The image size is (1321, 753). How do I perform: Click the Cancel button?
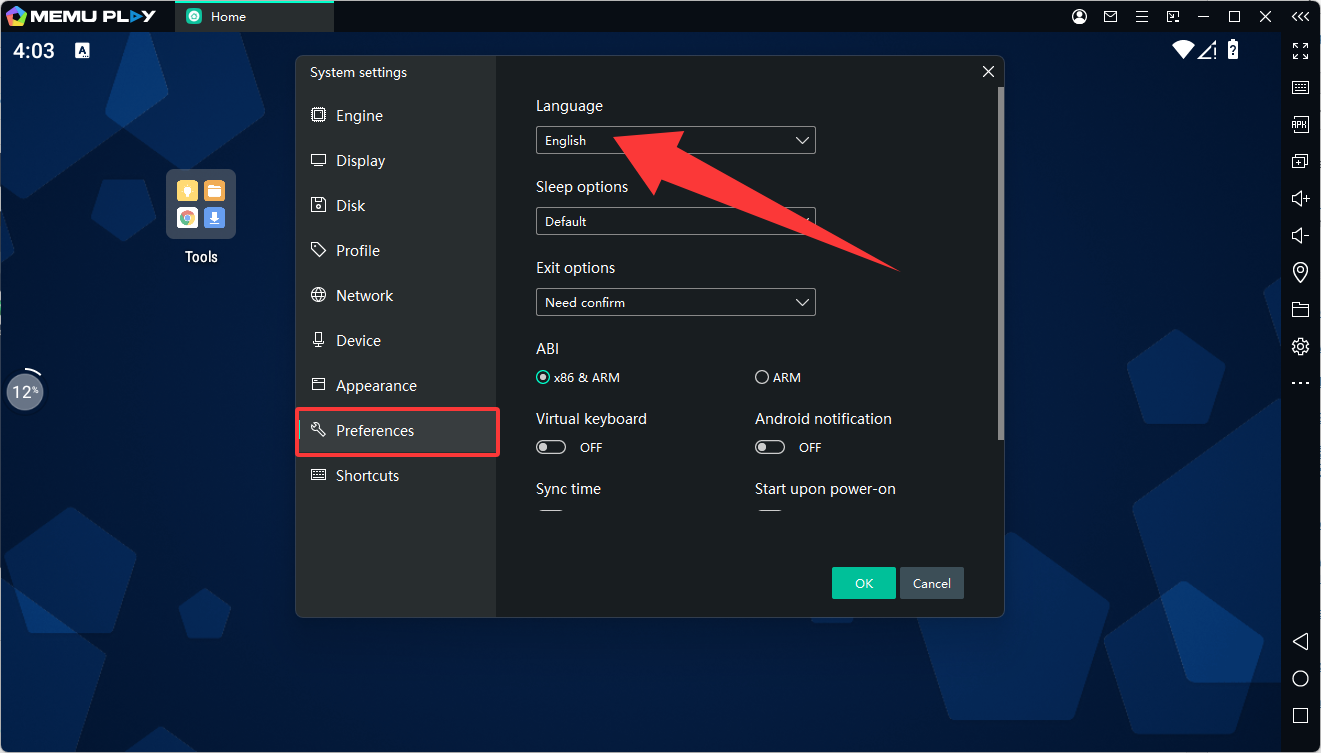(x=931, y=583)
